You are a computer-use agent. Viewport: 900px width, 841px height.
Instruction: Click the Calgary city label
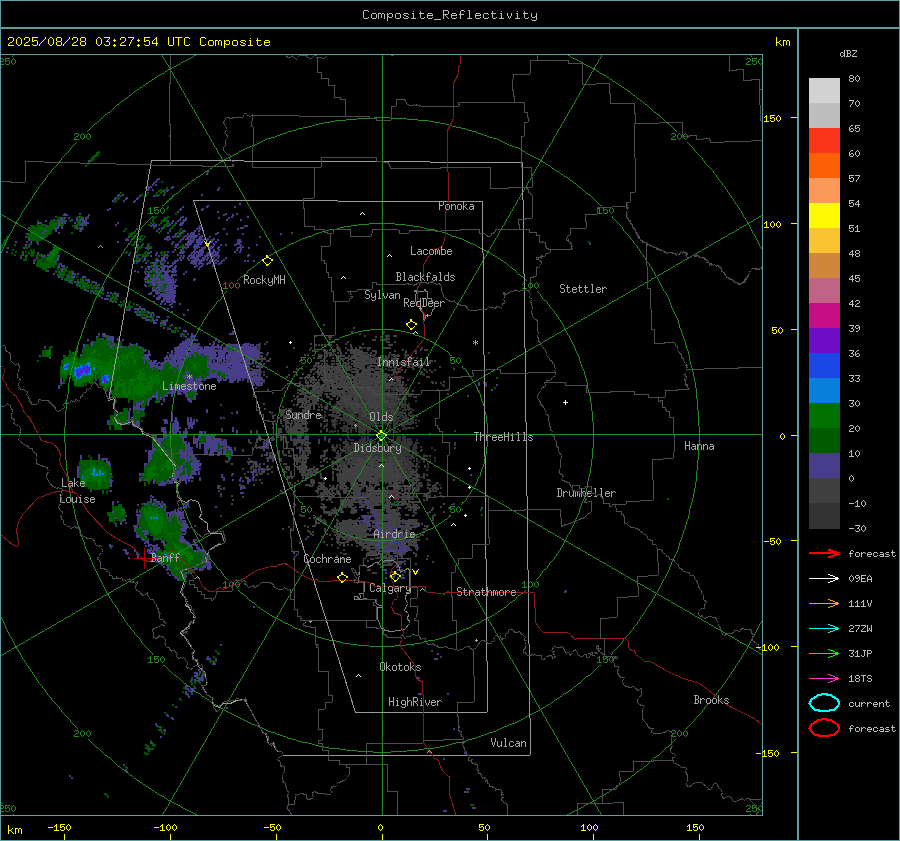click(390, 588)
